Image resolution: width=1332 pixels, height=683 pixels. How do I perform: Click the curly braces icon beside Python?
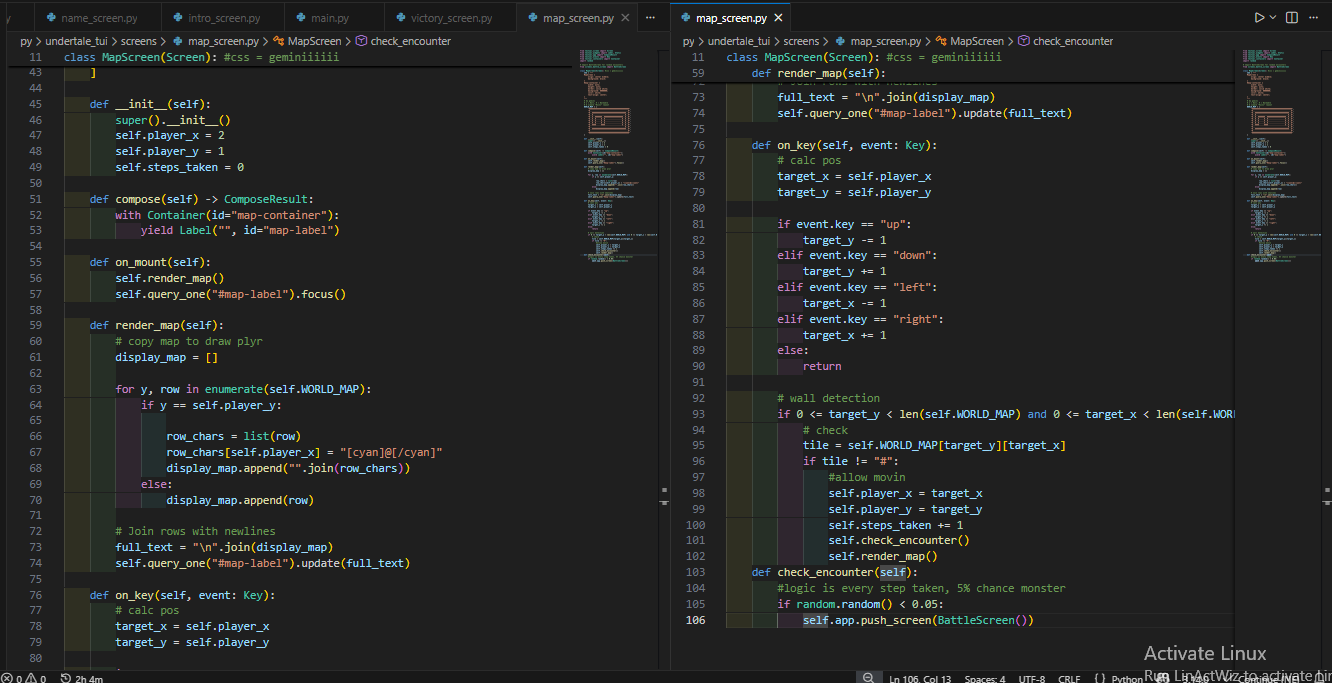1100,678
